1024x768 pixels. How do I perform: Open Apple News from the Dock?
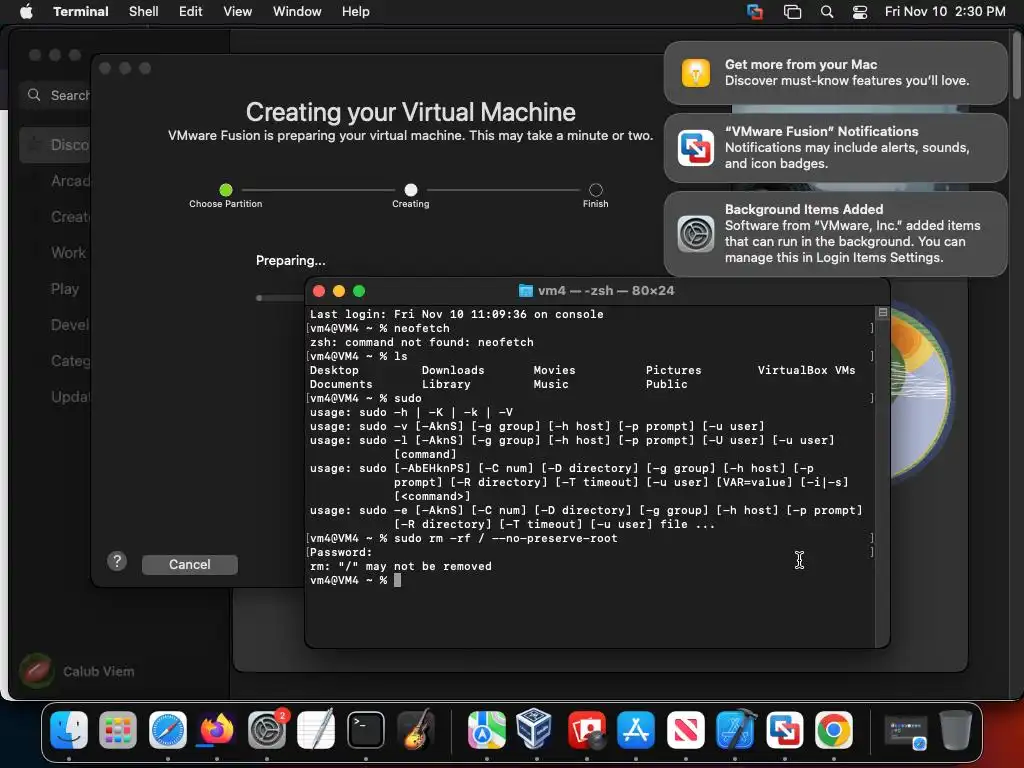click(x=686, y=729)
